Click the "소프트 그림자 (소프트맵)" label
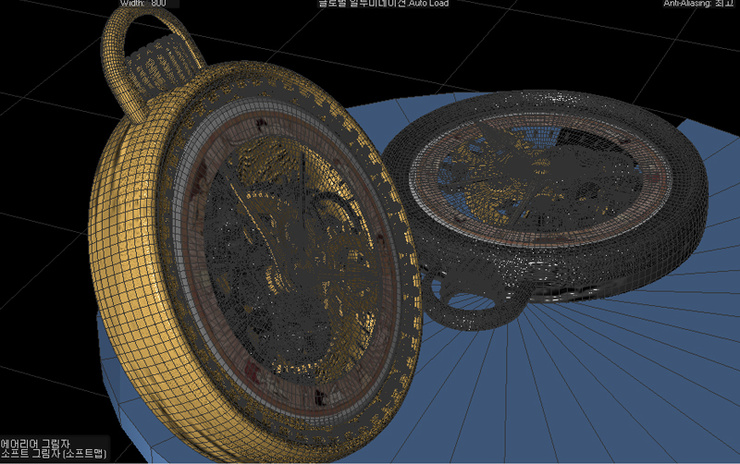This screenshot has width=740, height=464. click(53, 454)
